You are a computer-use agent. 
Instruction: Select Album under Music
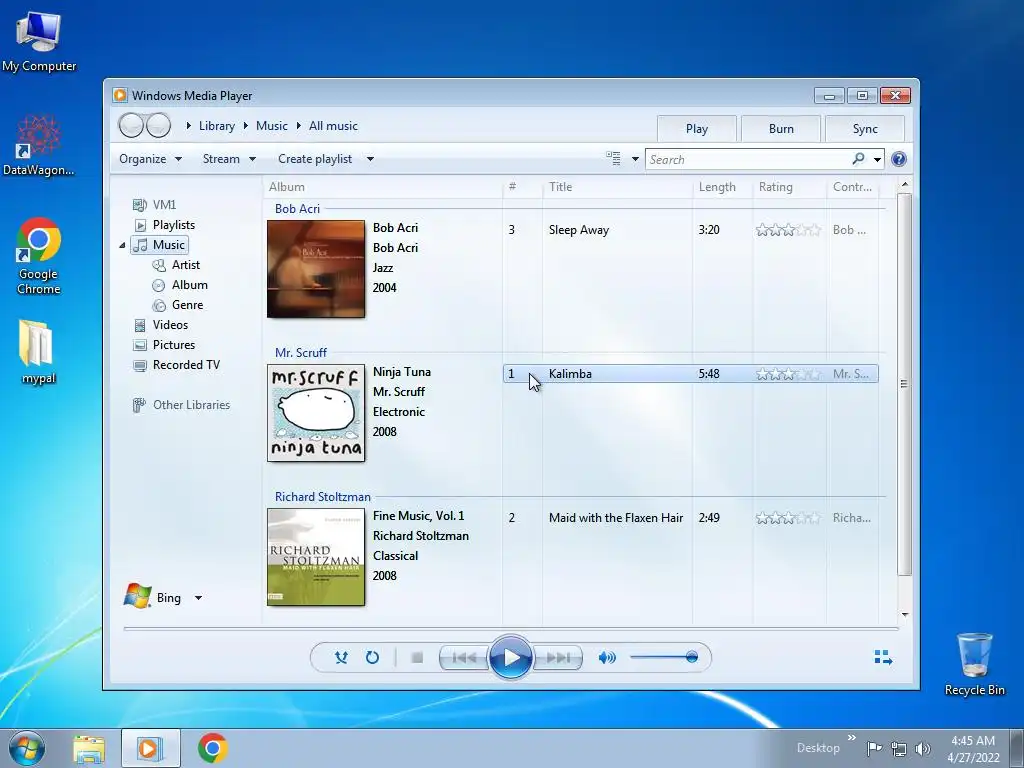tap(189, 285)
